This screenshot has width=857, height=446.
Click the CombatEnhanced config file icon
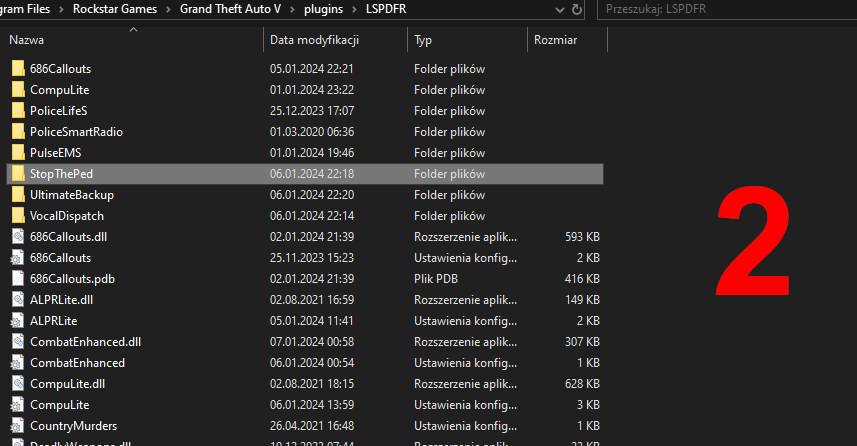pos(18,363)
